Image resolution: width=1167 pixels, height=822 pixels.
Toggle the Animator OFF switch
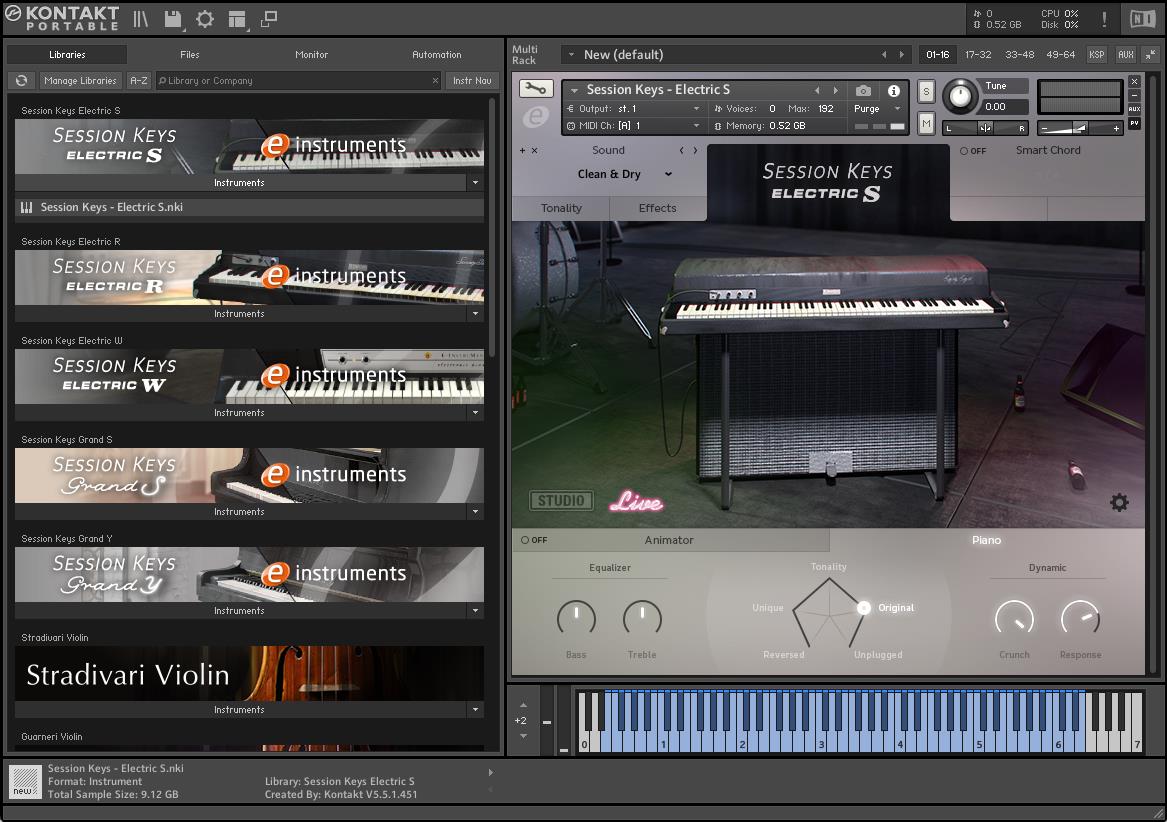click(x=534, y=540)
